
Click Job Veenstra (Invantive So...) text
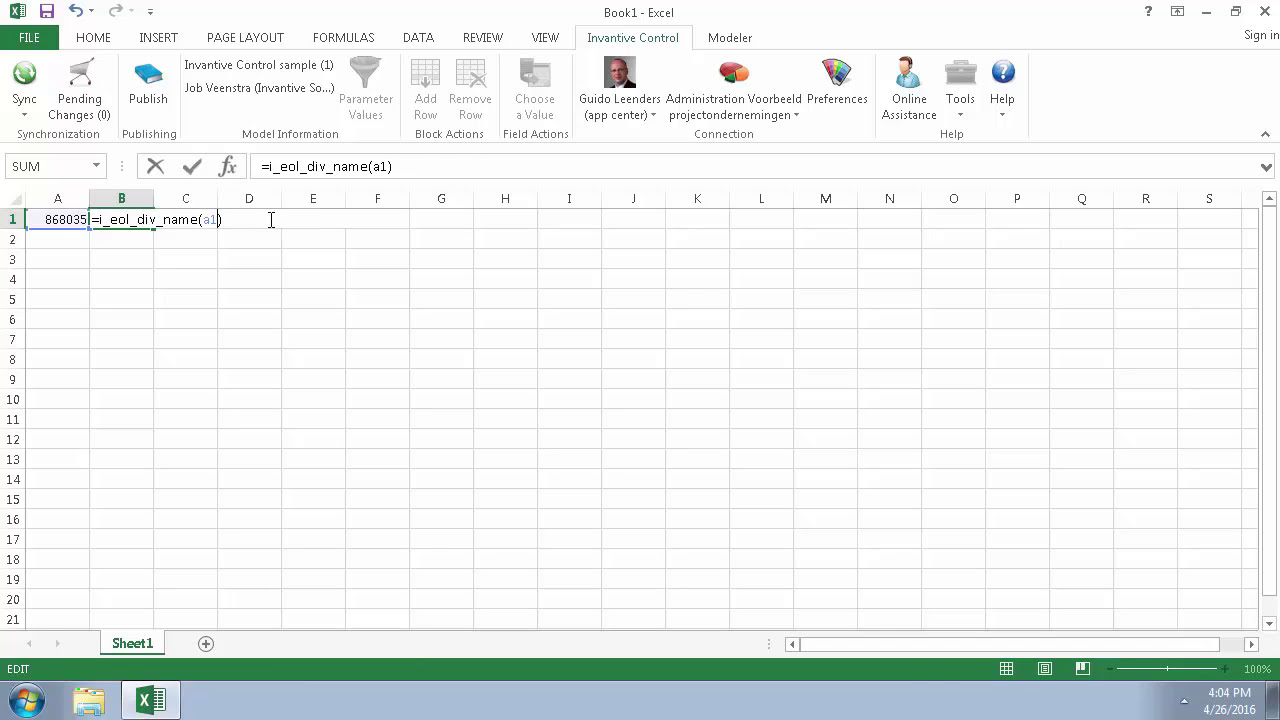tap(259, 88)
